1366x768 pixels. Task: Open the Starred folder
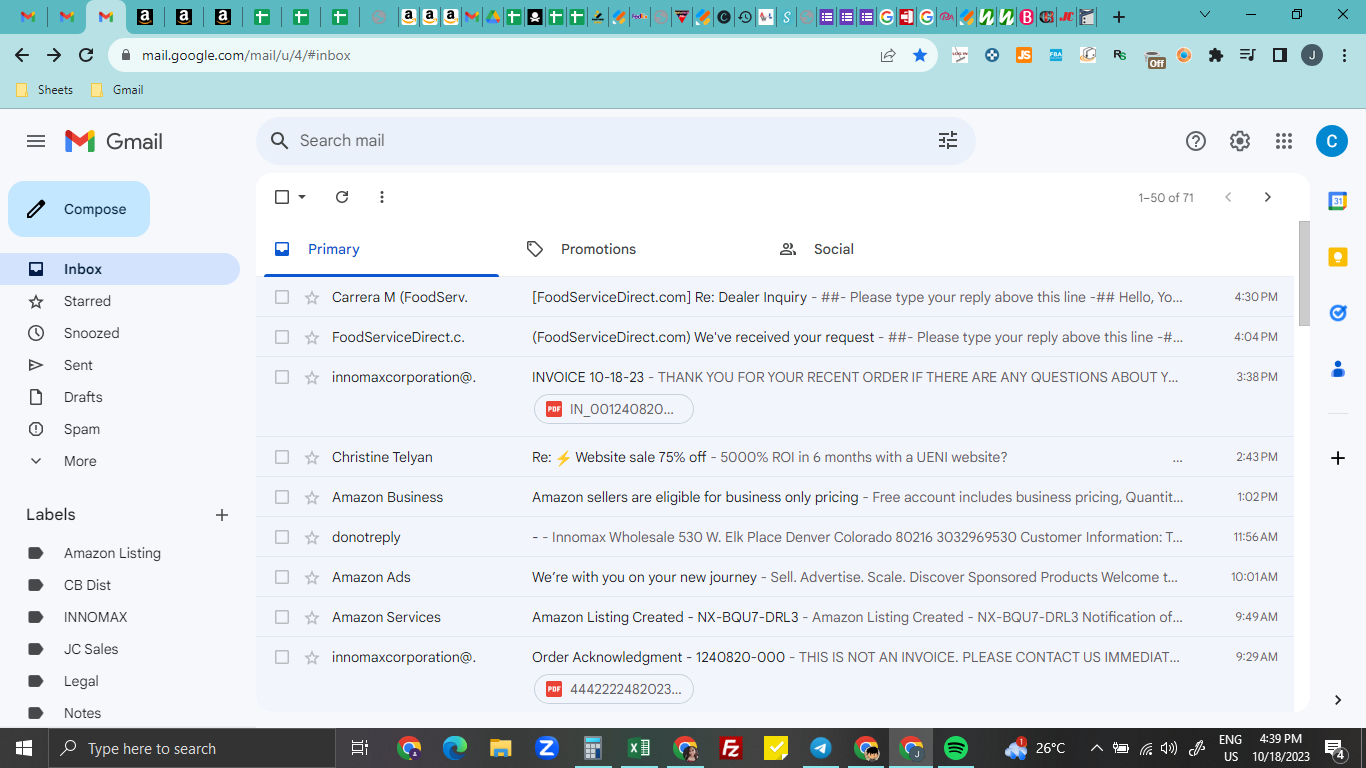(x=120, y=301)
